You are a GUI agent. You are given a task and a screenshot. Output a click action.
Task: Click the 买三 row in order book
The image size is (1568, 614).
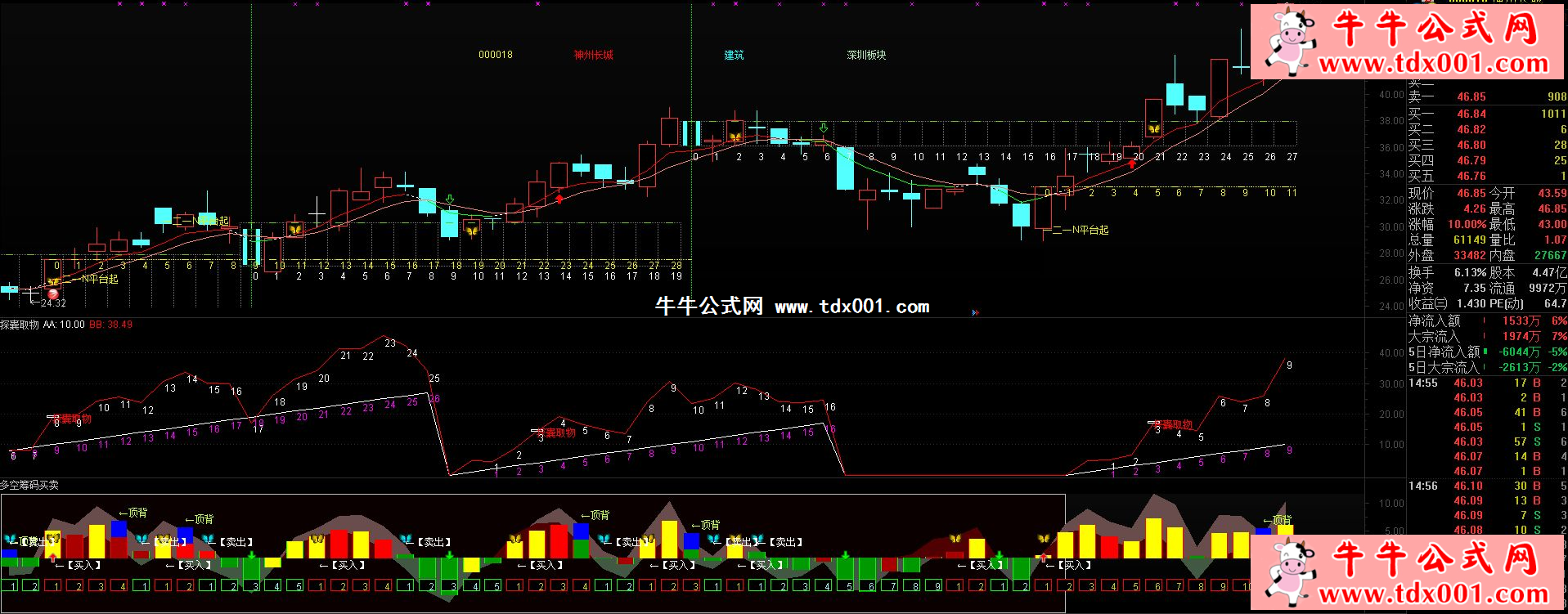coord(1485,145)
